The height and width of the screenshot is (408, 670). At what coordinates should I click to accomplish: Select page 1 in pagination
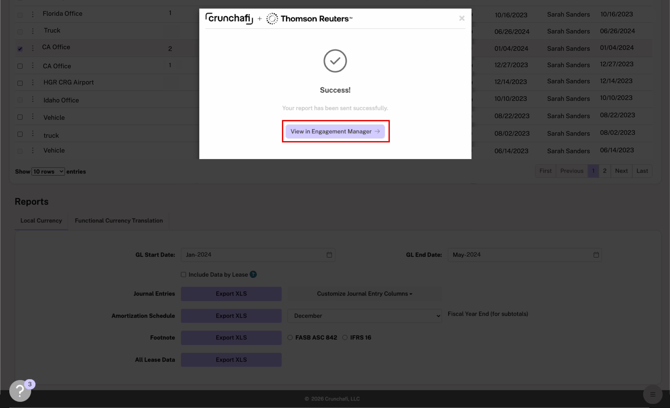click(x=593, y=171)
